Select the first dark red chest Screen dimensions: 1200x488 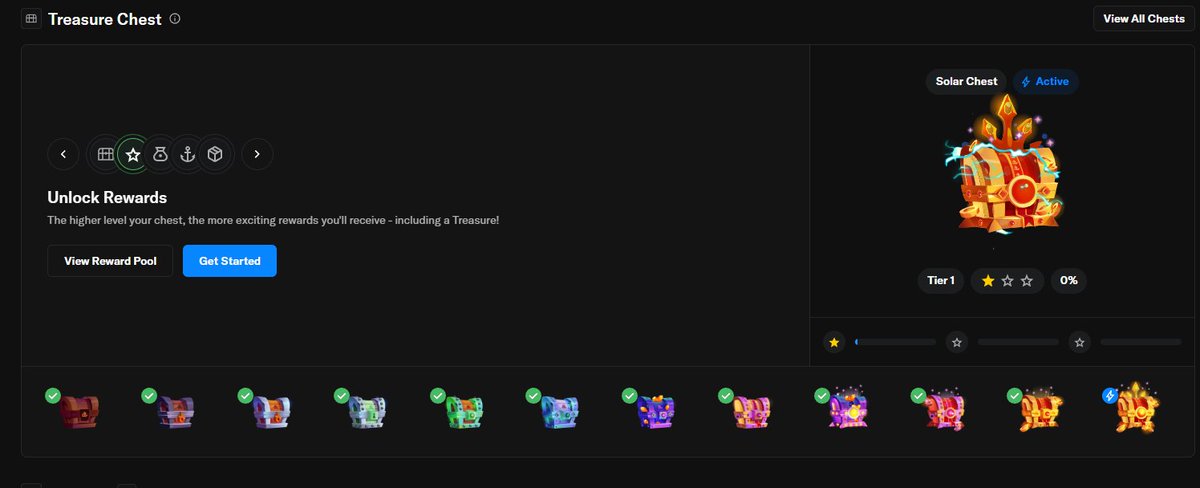[82, 411]
